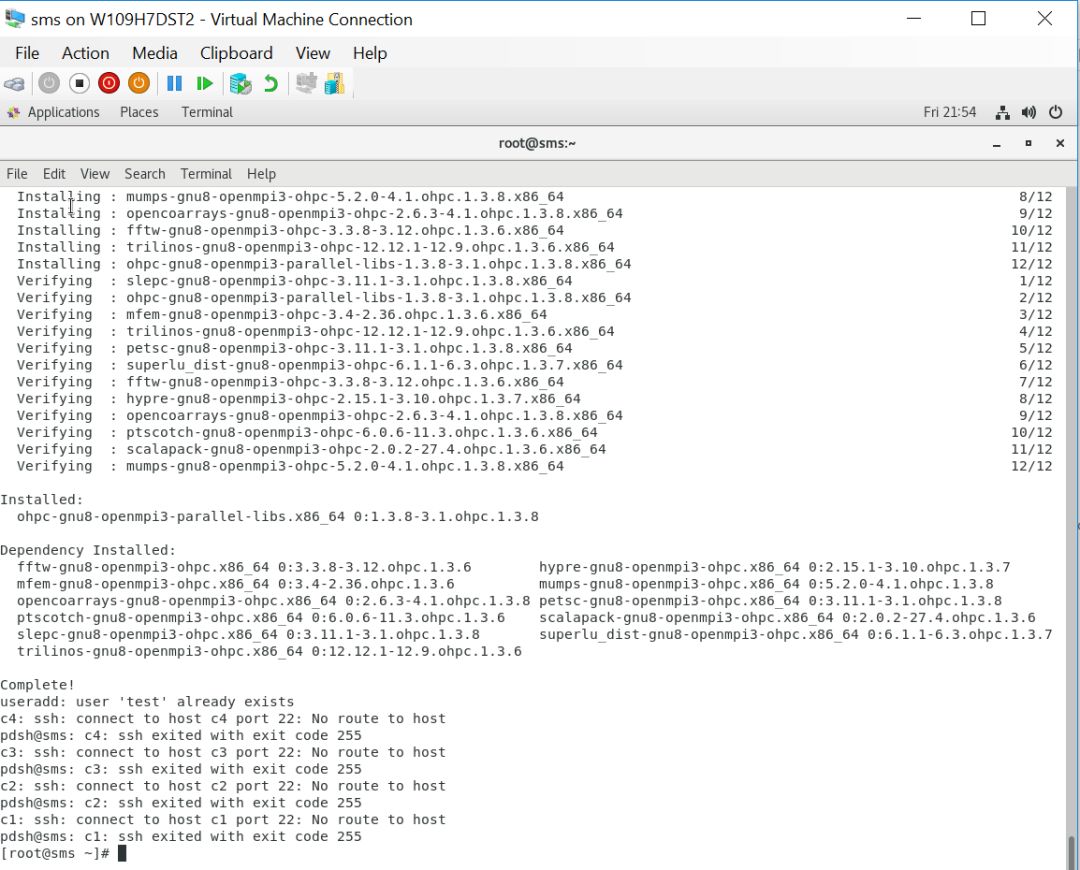
Task: Open terminal View menu
Action: tap(94, 174)
